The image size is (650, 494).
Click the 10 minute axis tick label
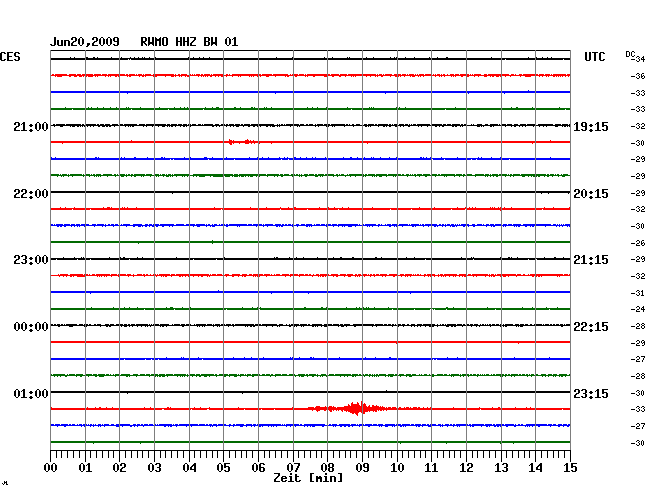(397, 468)
